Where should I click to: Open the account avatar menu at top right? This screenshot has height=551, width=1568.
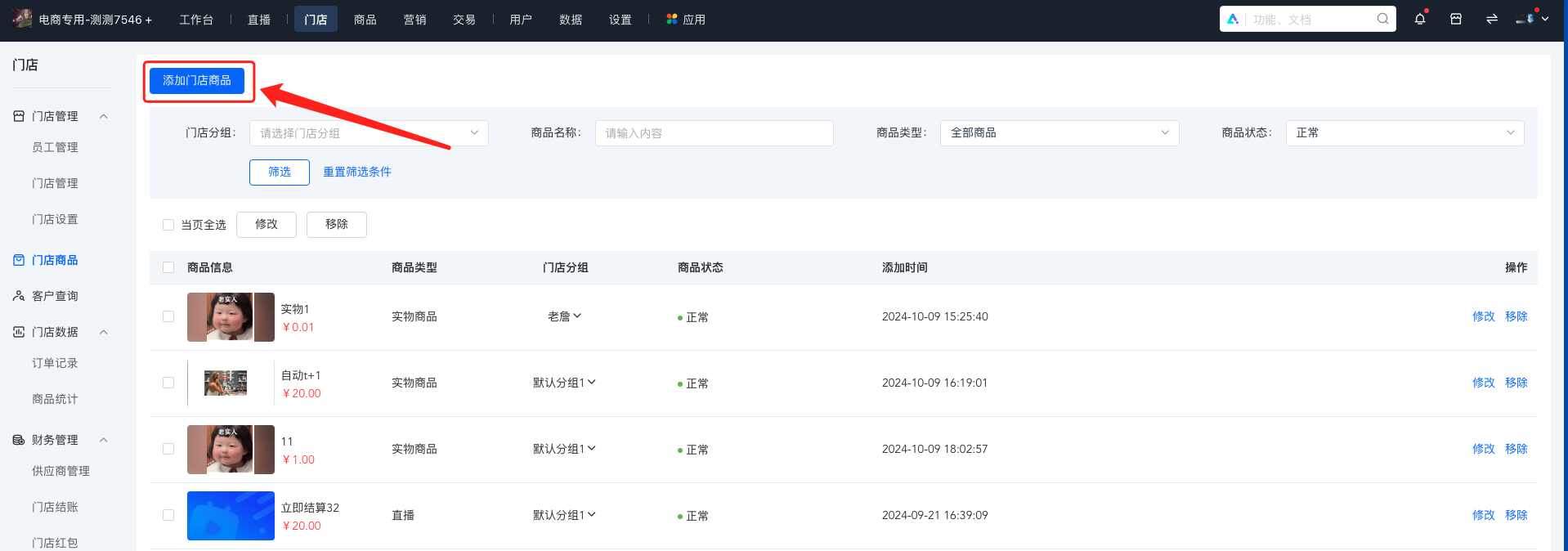click(1532, 19)
